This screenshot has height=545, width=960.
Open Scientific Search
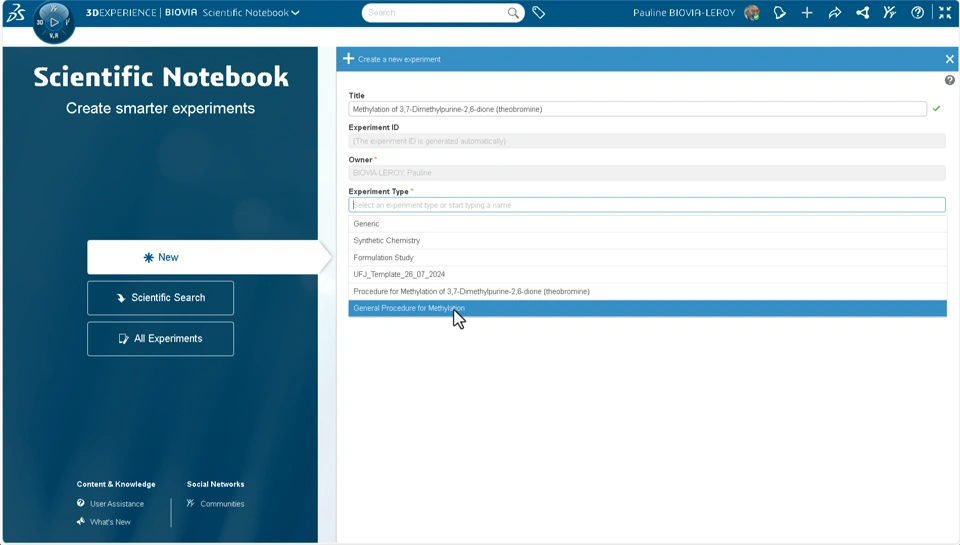click(160, 298)
